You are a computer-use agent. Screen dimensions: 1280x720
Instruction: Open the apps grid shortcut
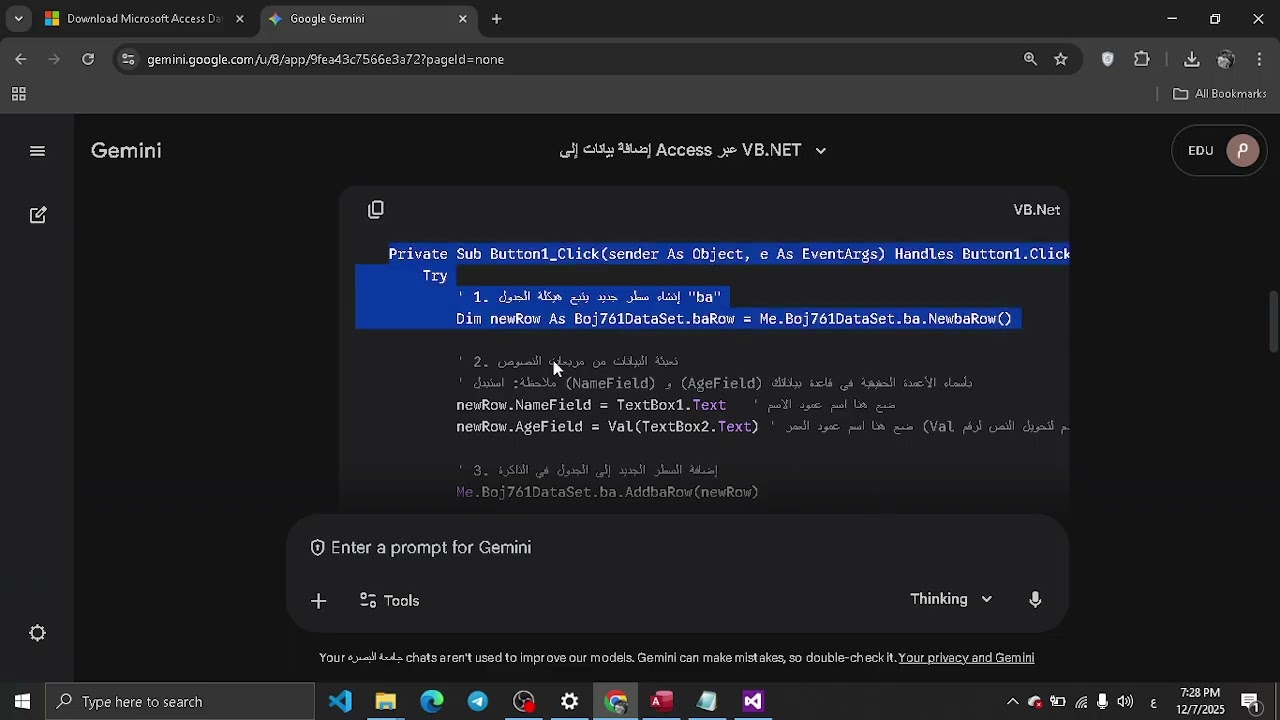(18, 94)
